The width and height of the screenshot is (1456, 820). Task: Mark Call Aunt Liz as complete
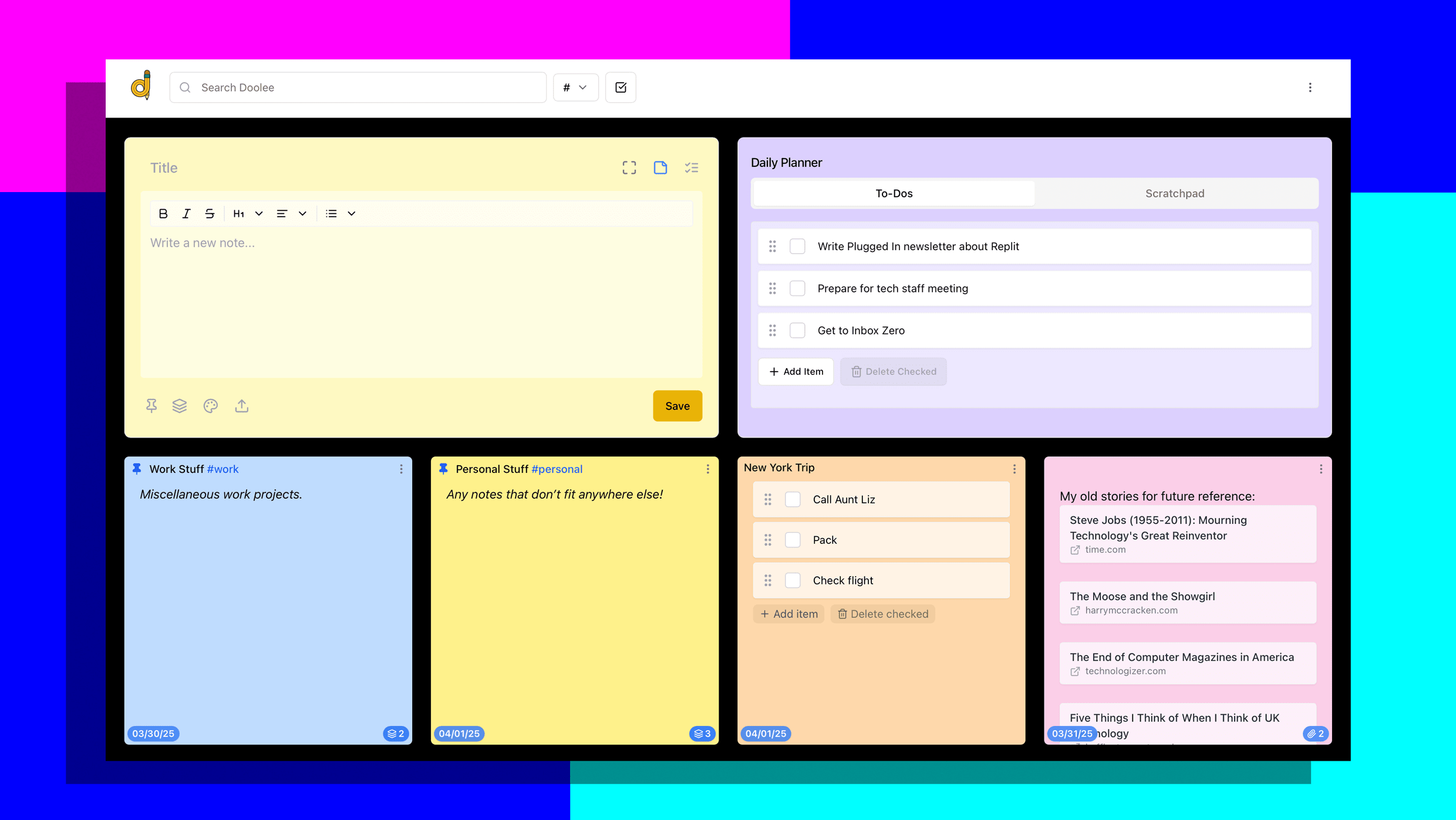coord(793,499)
